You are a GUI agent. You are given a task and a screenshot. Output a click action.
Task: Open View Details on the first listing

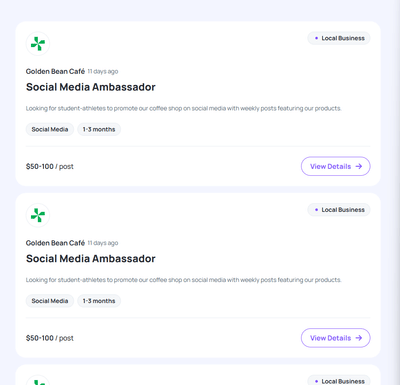coord(336,166)
